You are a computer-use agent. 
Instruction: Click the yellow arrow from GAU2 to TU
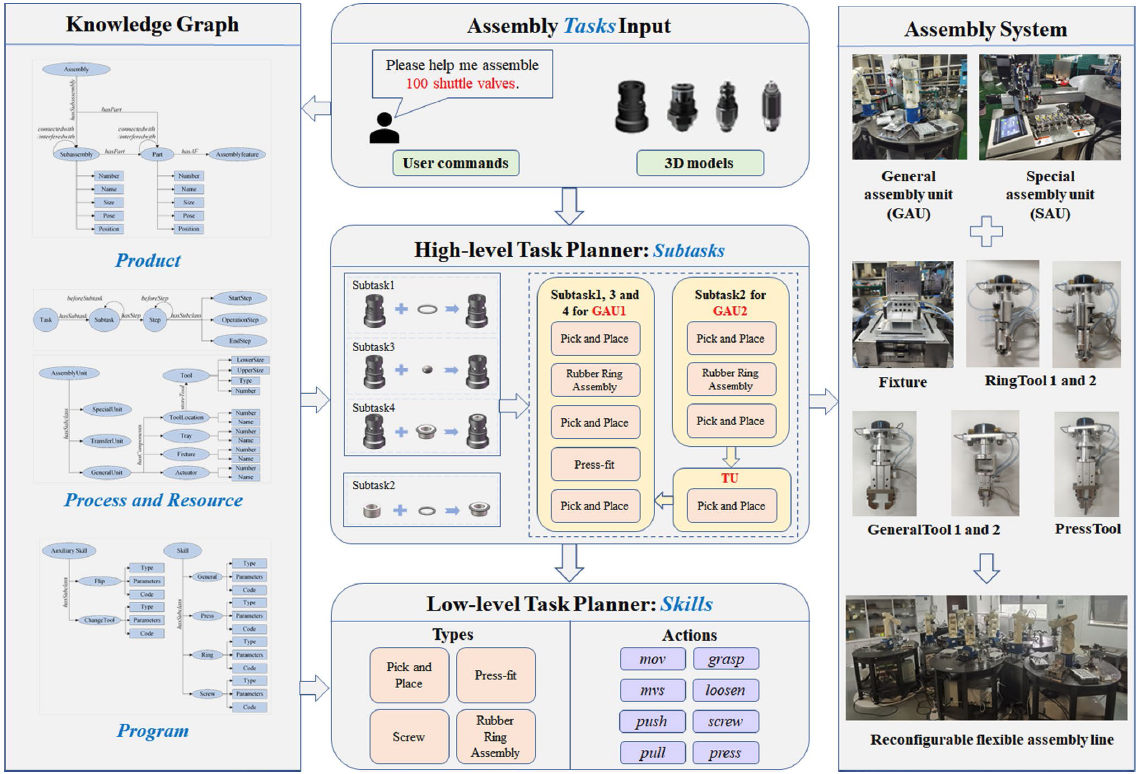click(731, 454)
